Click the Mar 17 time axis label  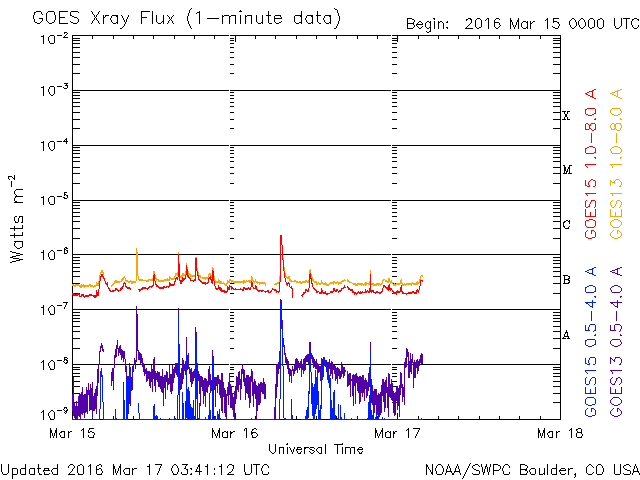click(x=397, y=433)
